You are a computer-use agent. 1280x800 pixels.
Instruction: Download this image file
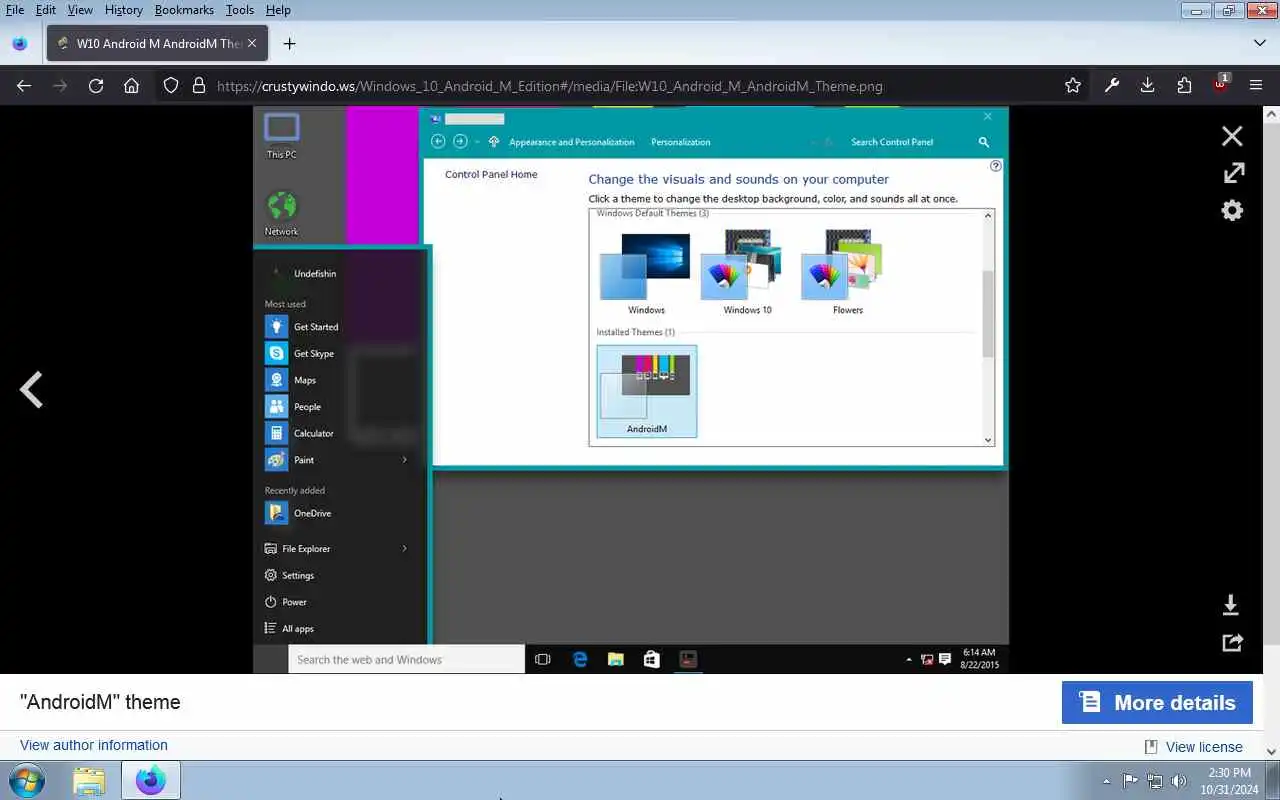1231,605
